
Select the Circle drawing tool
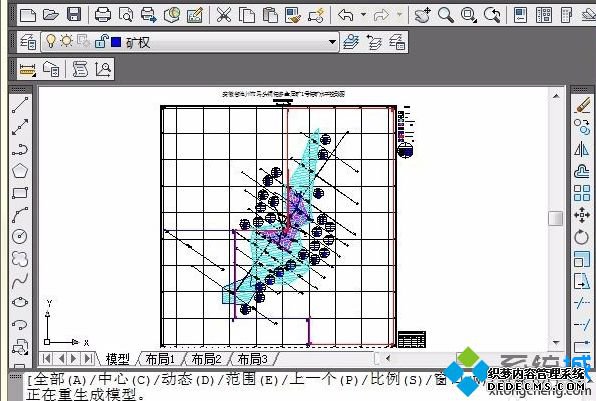coord(20,236)
